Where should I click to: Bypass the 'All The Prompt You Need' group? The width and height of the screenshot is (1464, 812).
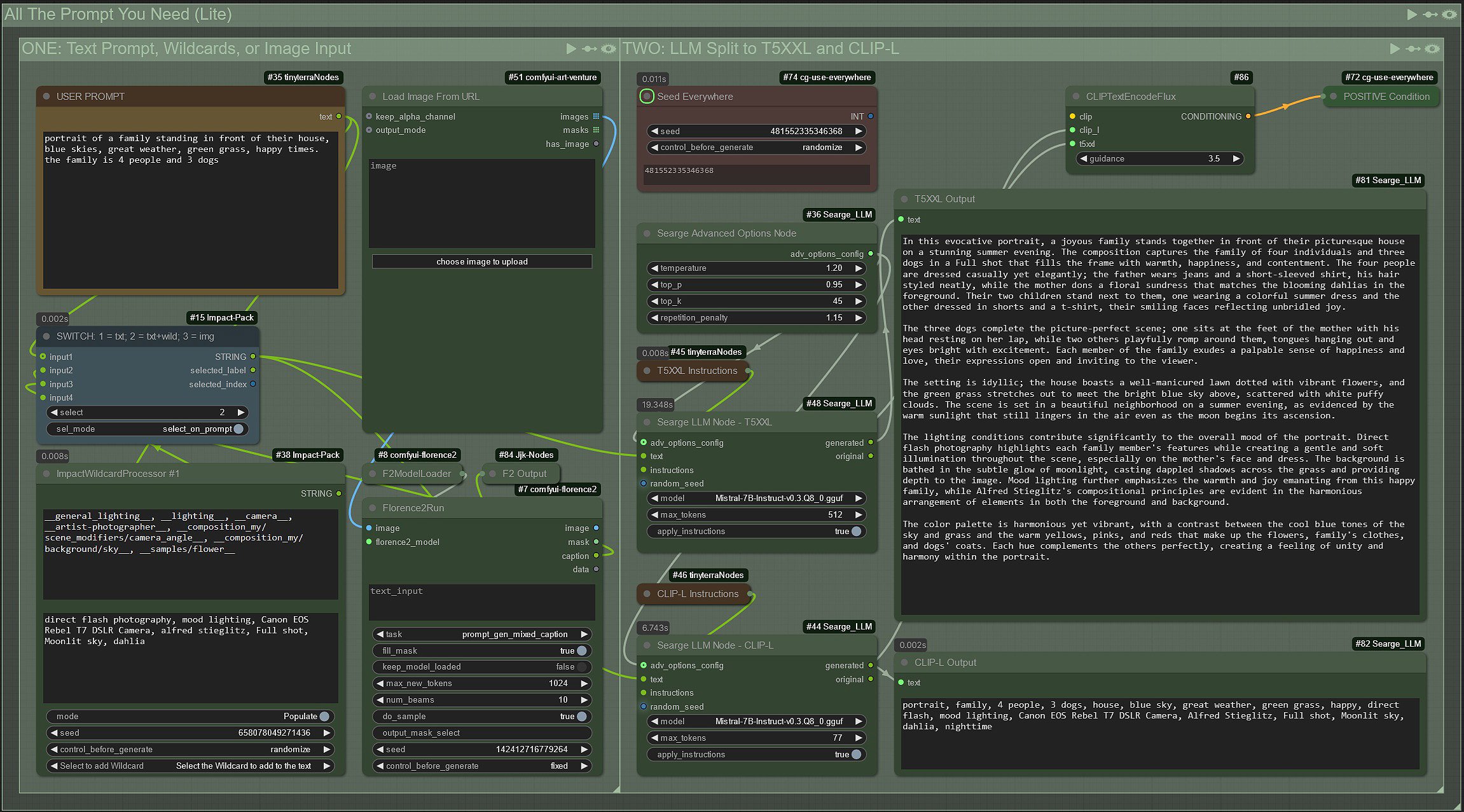(x=1430, y=15)
